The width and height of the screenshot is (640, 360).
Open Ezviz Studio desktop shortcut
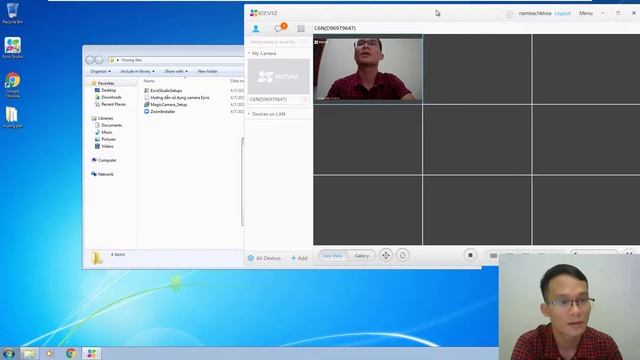click(x=13, y=48)
